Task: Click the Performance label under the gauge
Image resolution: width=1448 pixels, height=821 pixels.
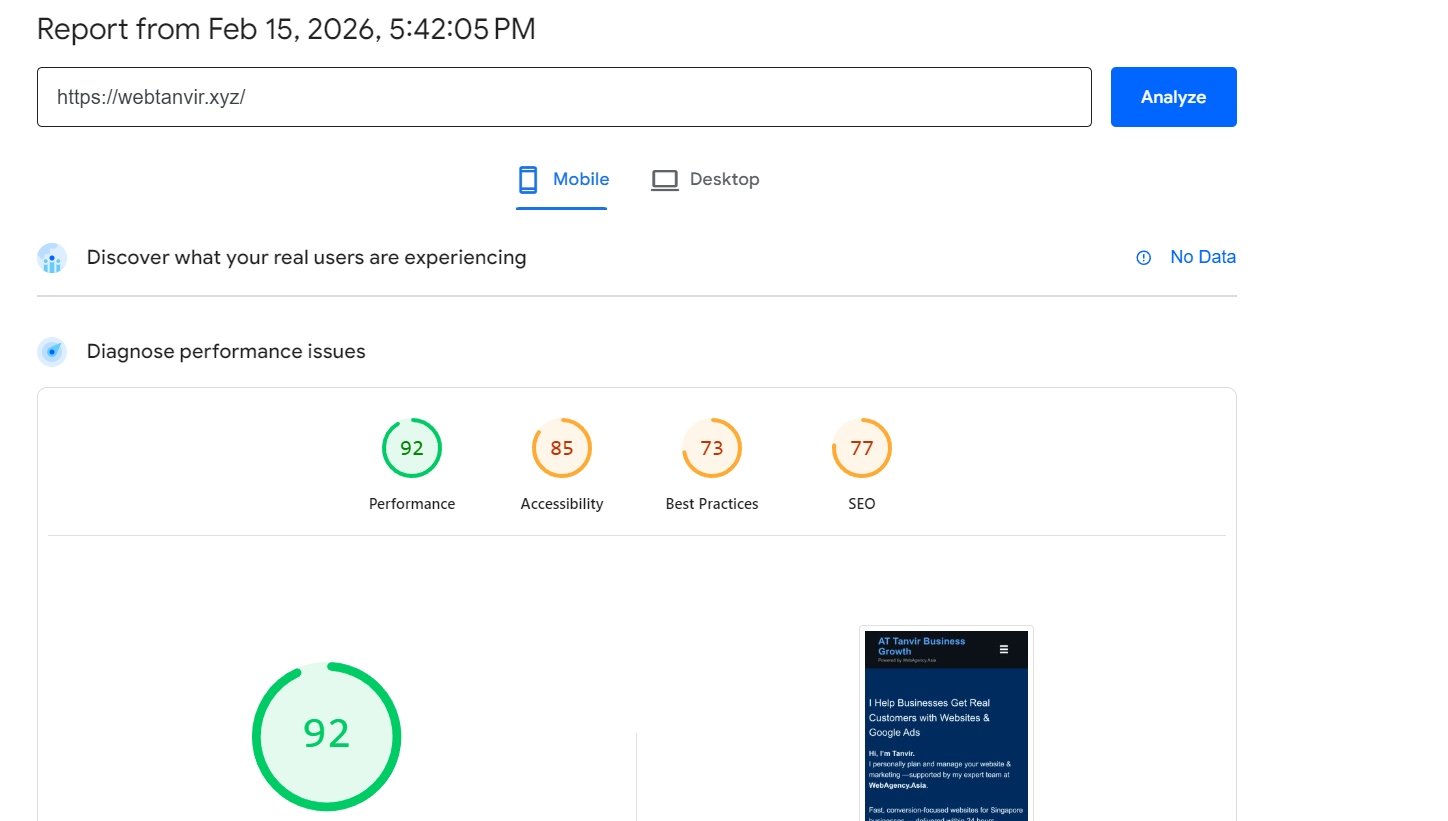Action: [x=412, y=504]
